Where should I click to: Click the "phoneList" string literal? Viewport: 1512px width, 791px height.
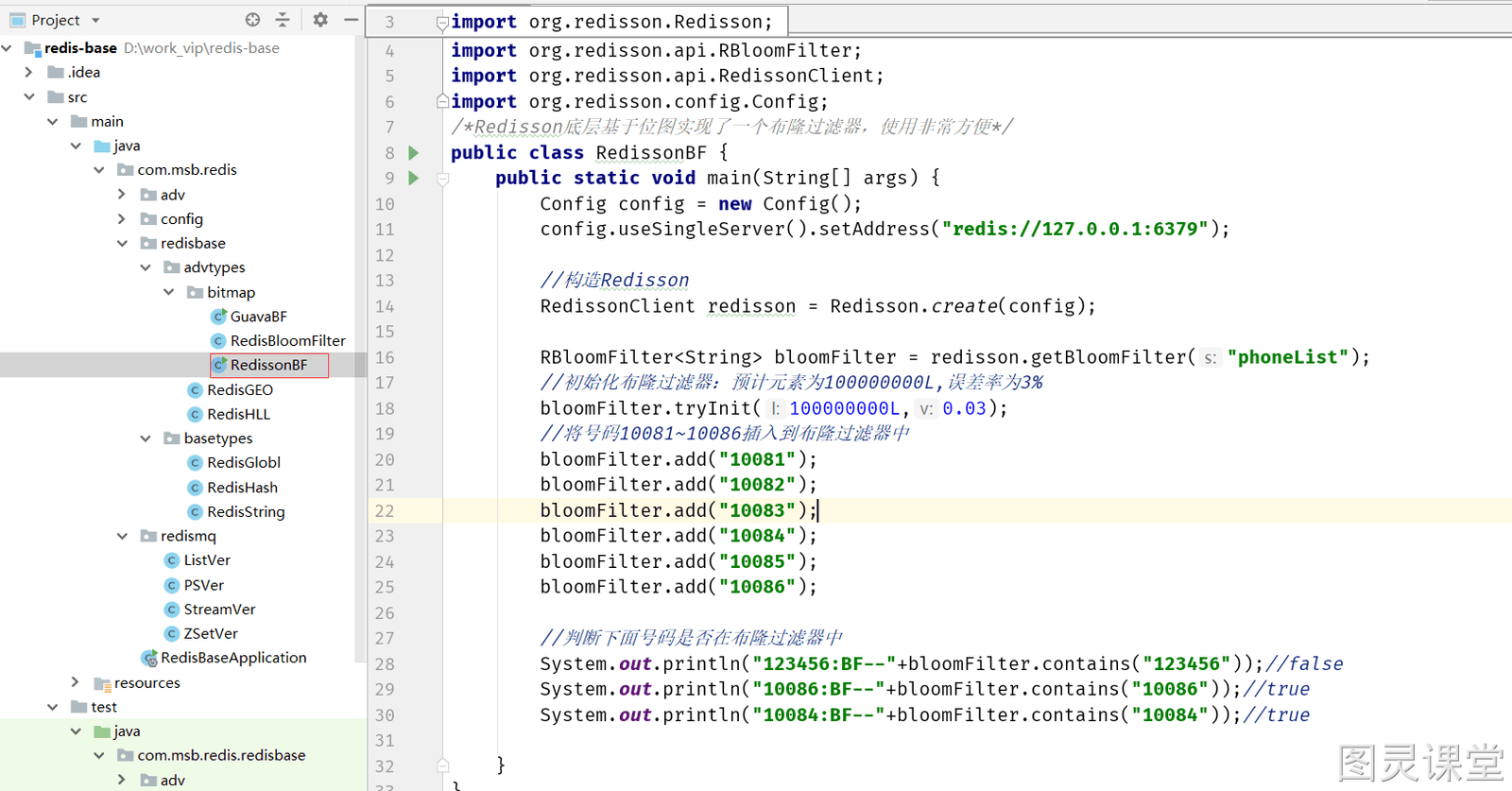(1288, 357)
